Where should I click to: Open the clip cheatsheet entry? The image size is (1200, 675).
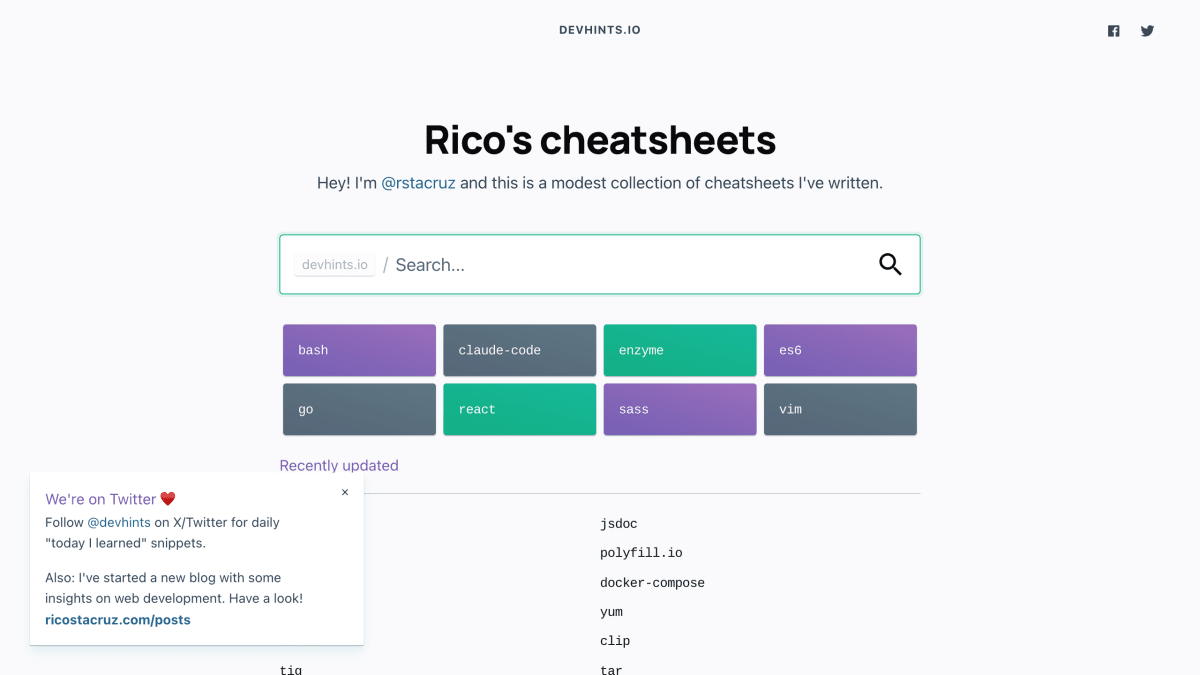click(615, 641)
